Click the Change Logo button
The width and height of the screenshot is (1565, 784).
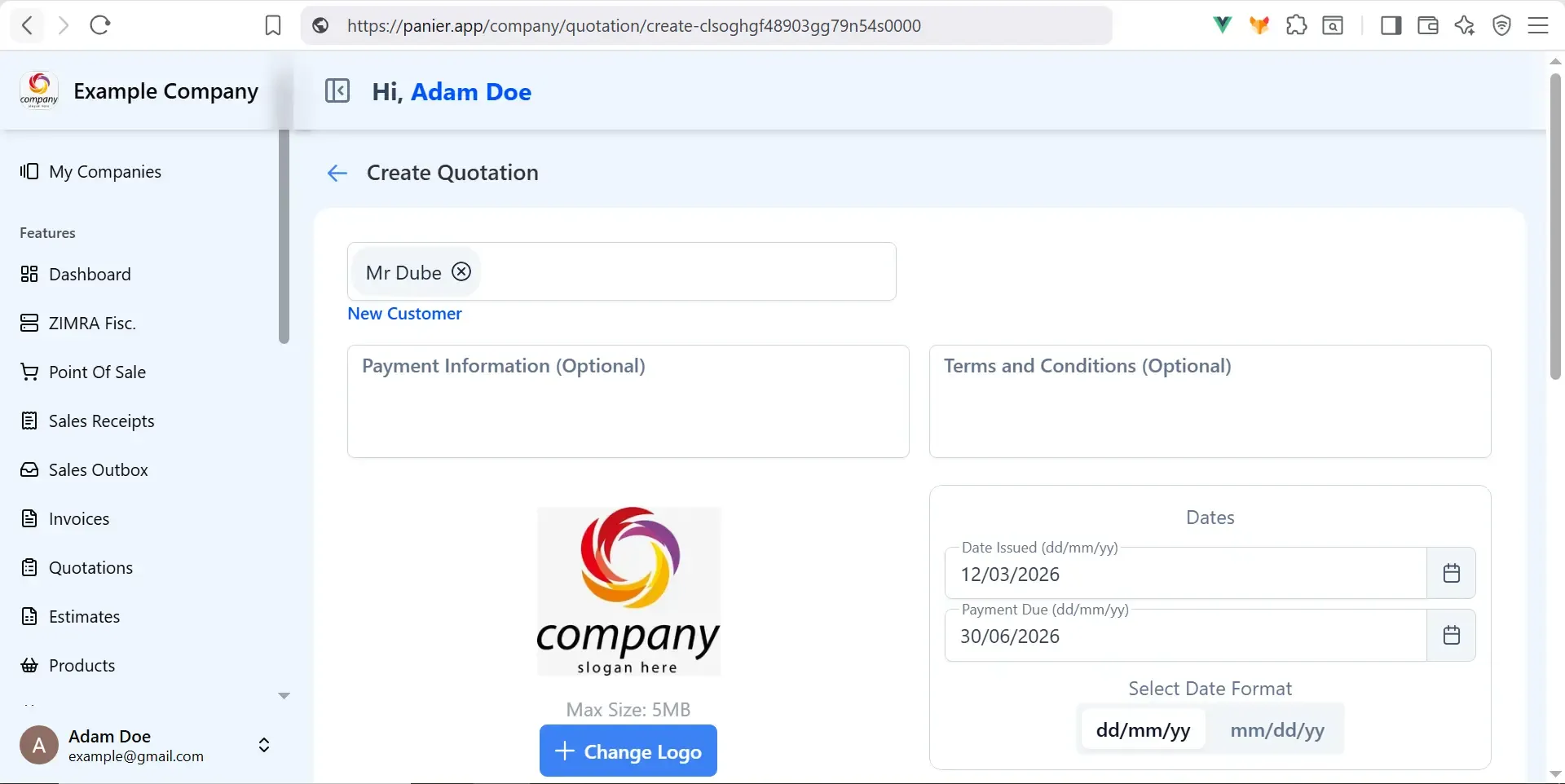click(x=628, y=751)
